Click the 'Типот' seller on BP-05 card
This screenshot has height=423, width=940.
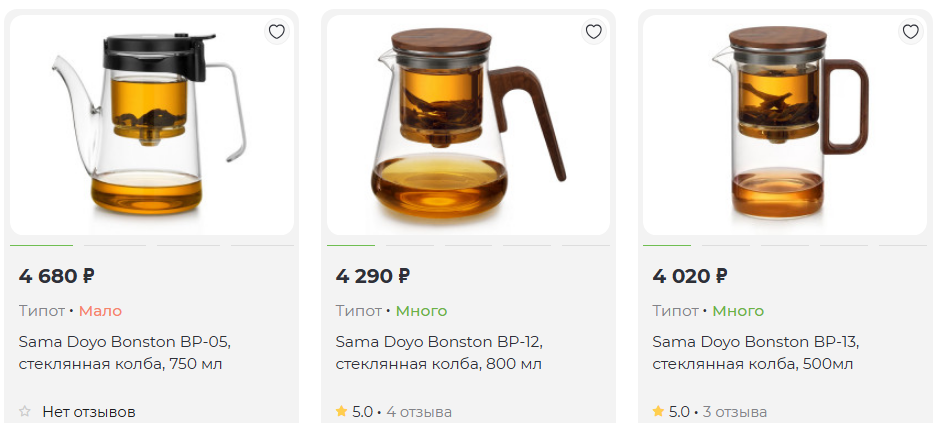pos(41,311)
